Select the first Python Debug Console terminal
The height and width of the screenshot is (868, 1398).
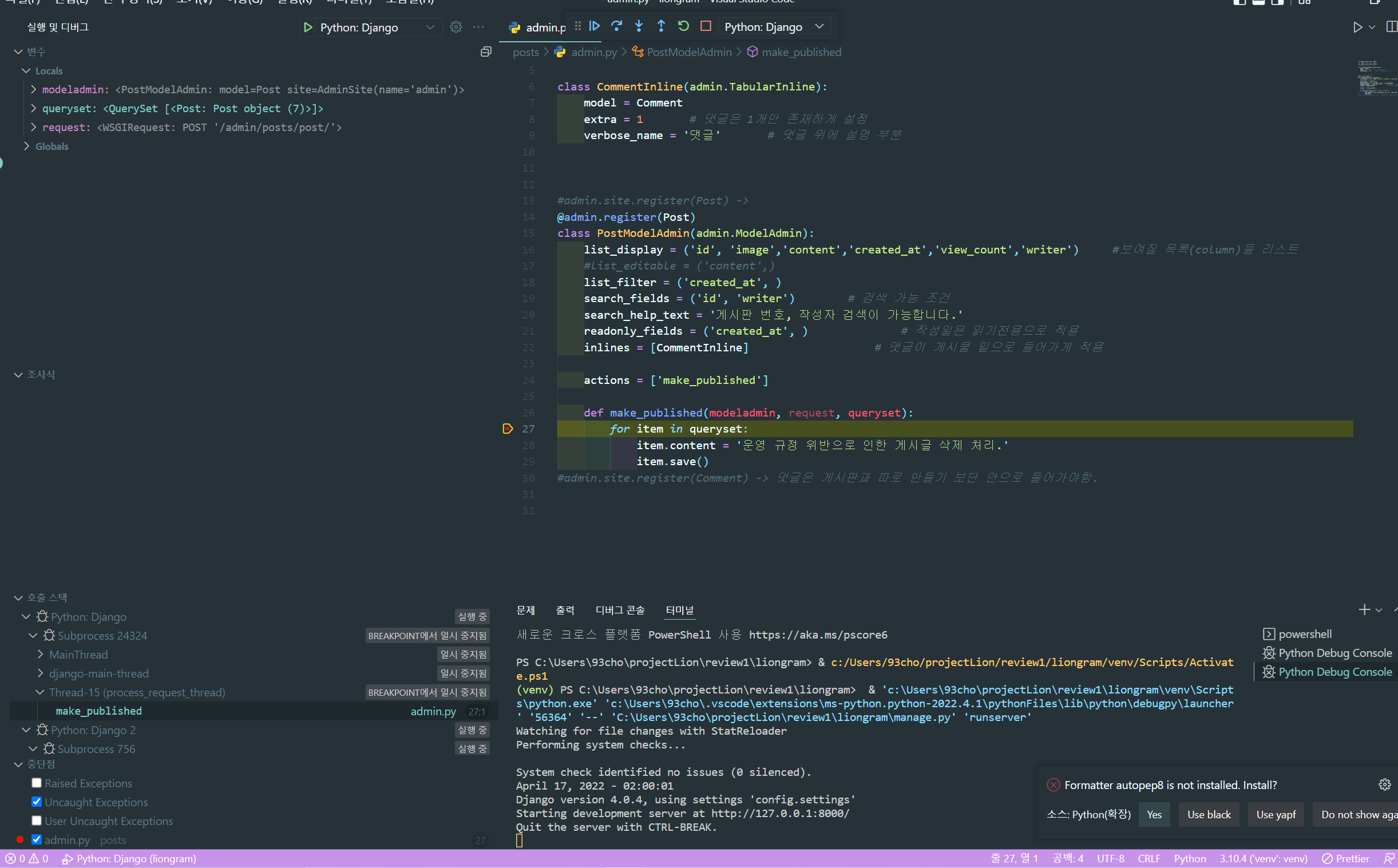(1327, 653)
